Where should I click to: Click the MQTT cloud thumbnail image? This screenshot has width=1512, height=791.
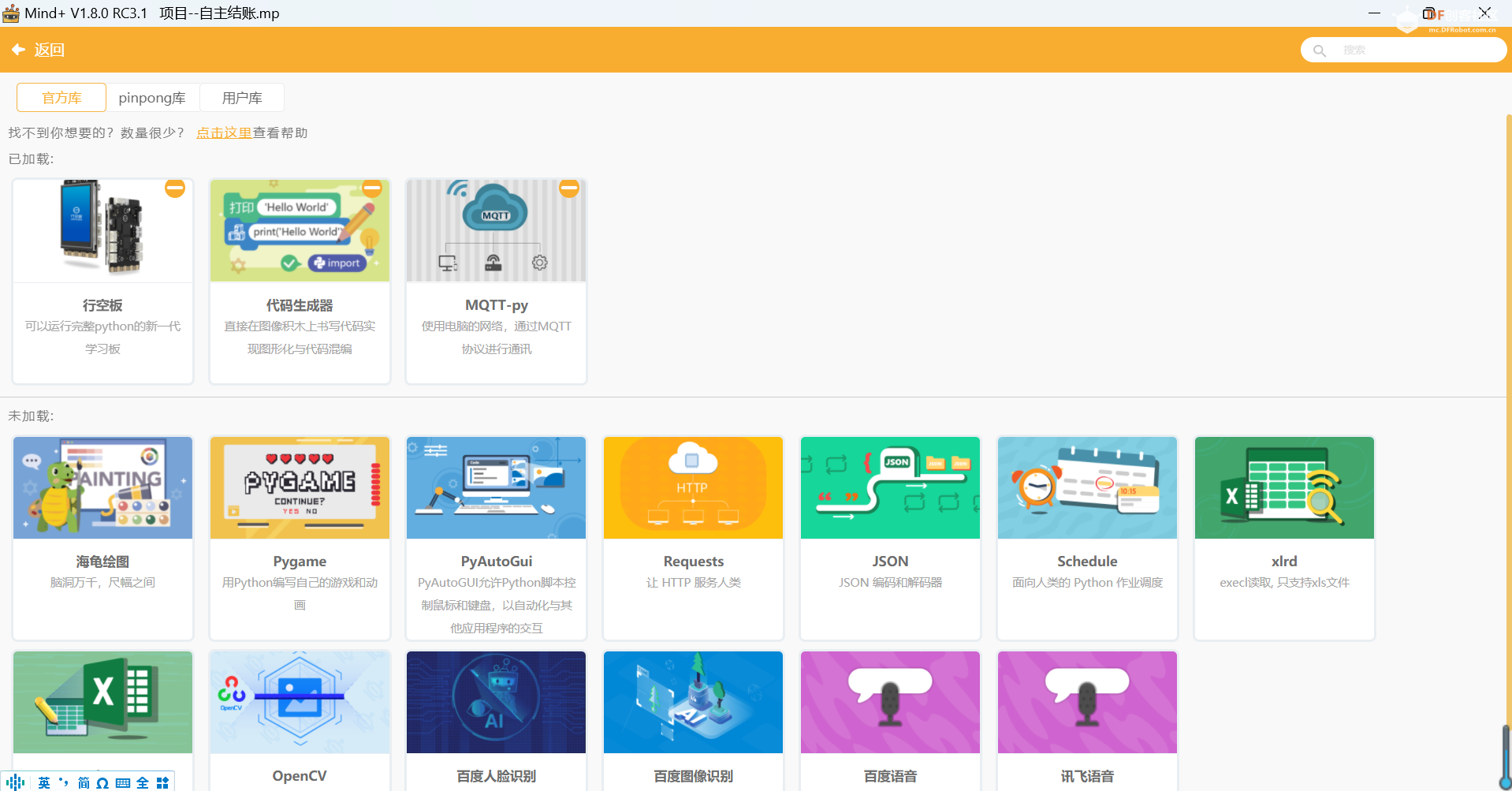click(496, 229)
